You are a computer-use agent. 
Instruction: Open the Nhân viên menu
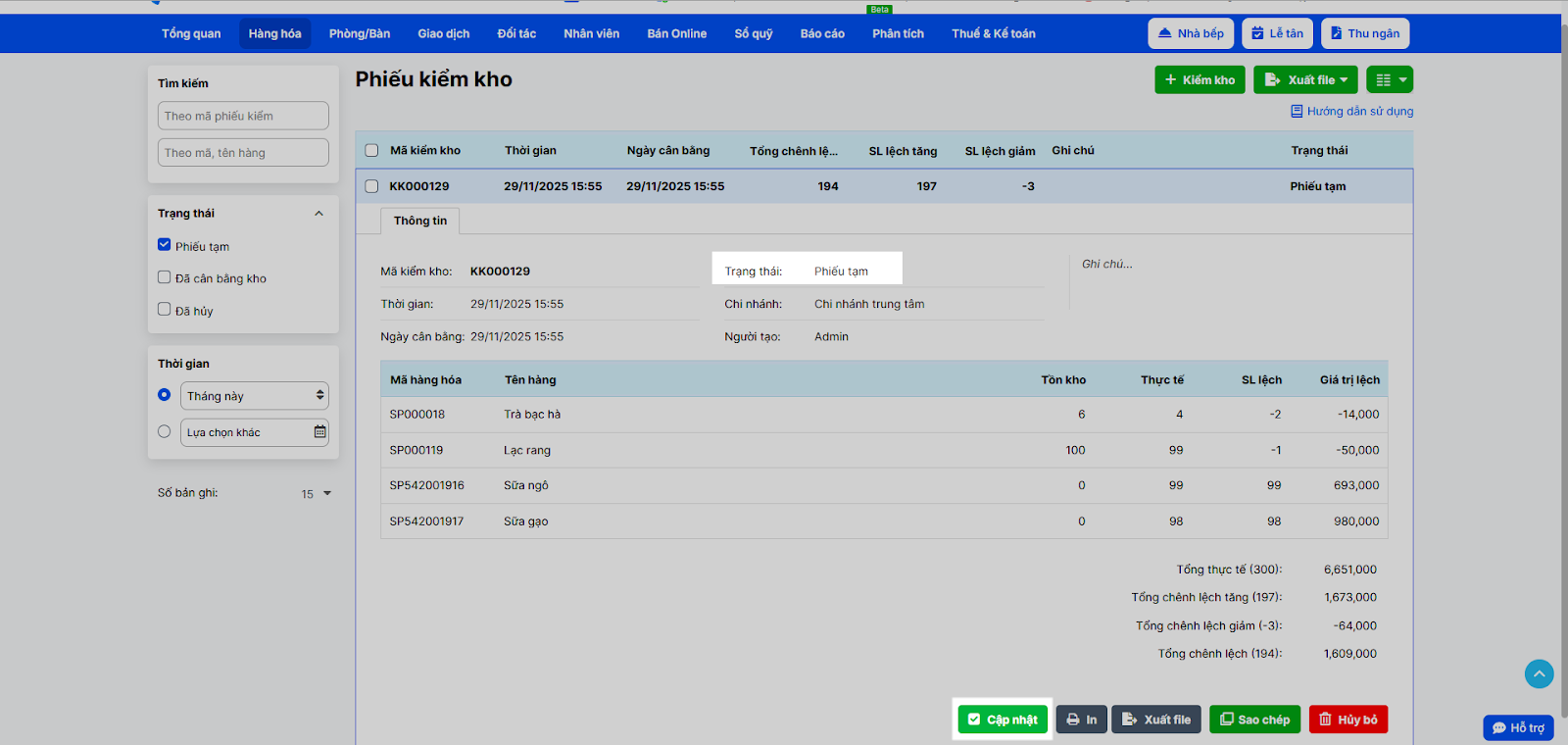[x=592, y=33]
